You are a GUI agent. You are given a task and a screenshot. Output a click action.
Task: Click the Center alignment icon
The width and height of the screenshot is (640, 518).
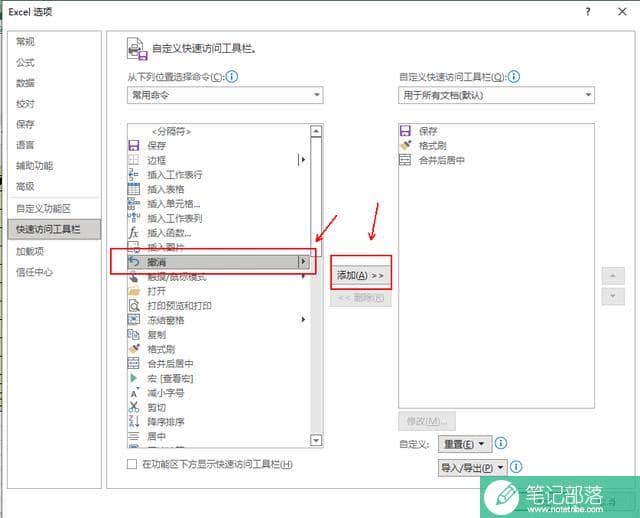[134, 436]
